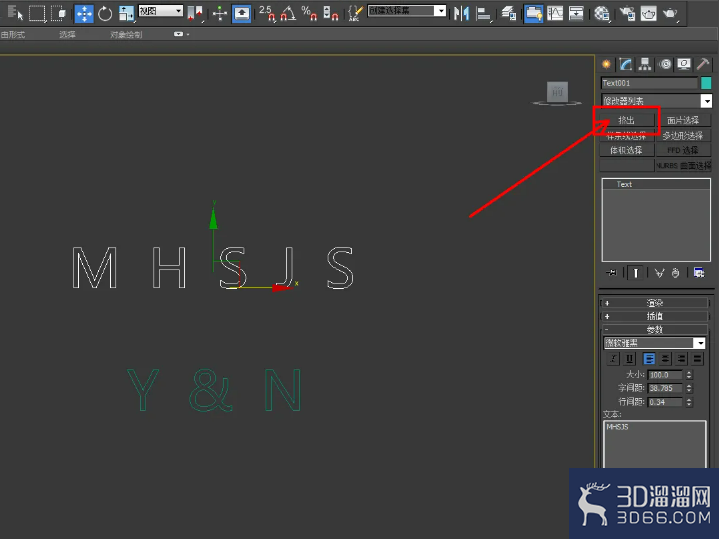Screen dimensions: 719x539
Task: Click the 字间距 spinner arrows
Action: coord(689,388)
